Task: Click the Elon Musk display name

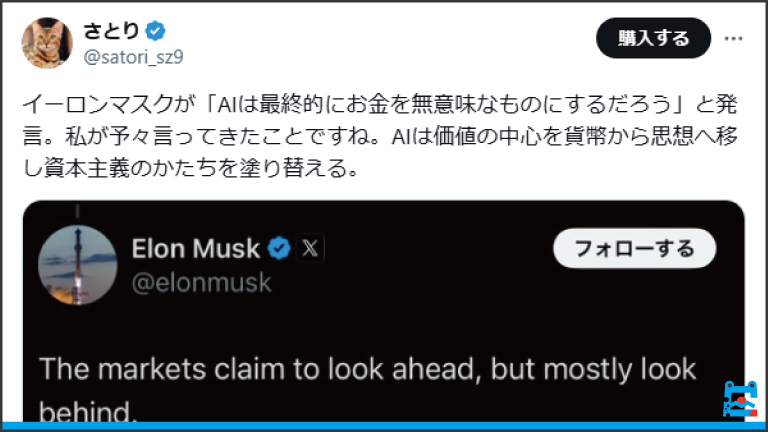Action: click(x=196, y=248)
